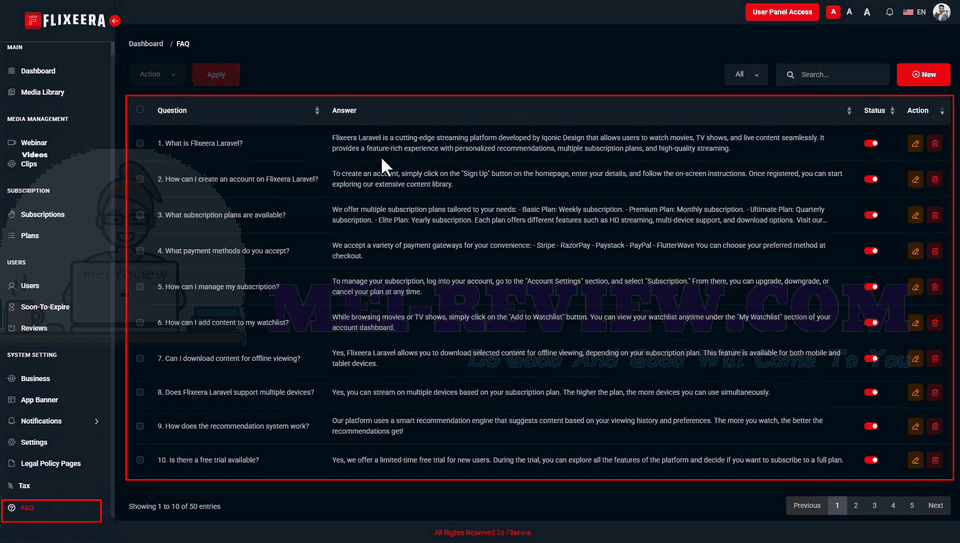
Task: Go to pagination page 2
Action: (856, 506)
